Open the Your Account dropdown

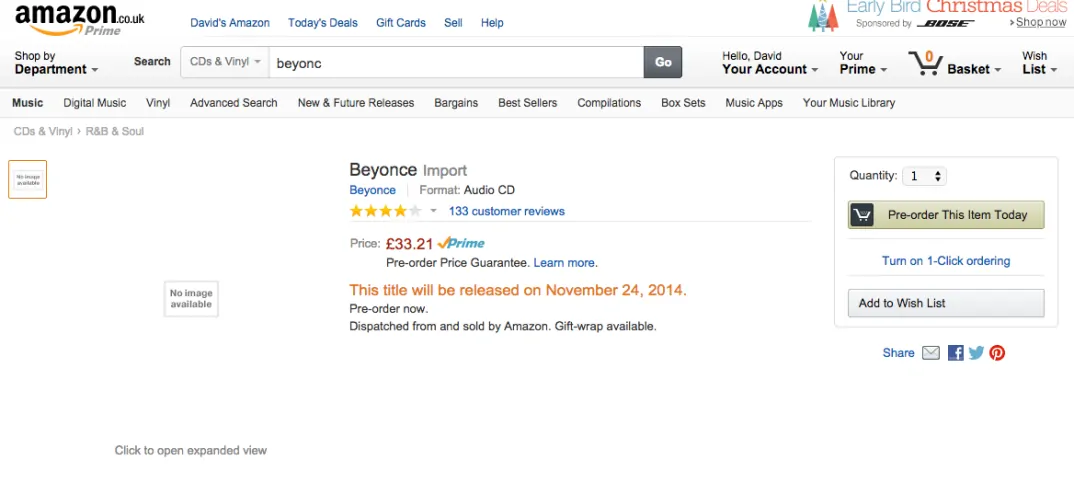769,63
